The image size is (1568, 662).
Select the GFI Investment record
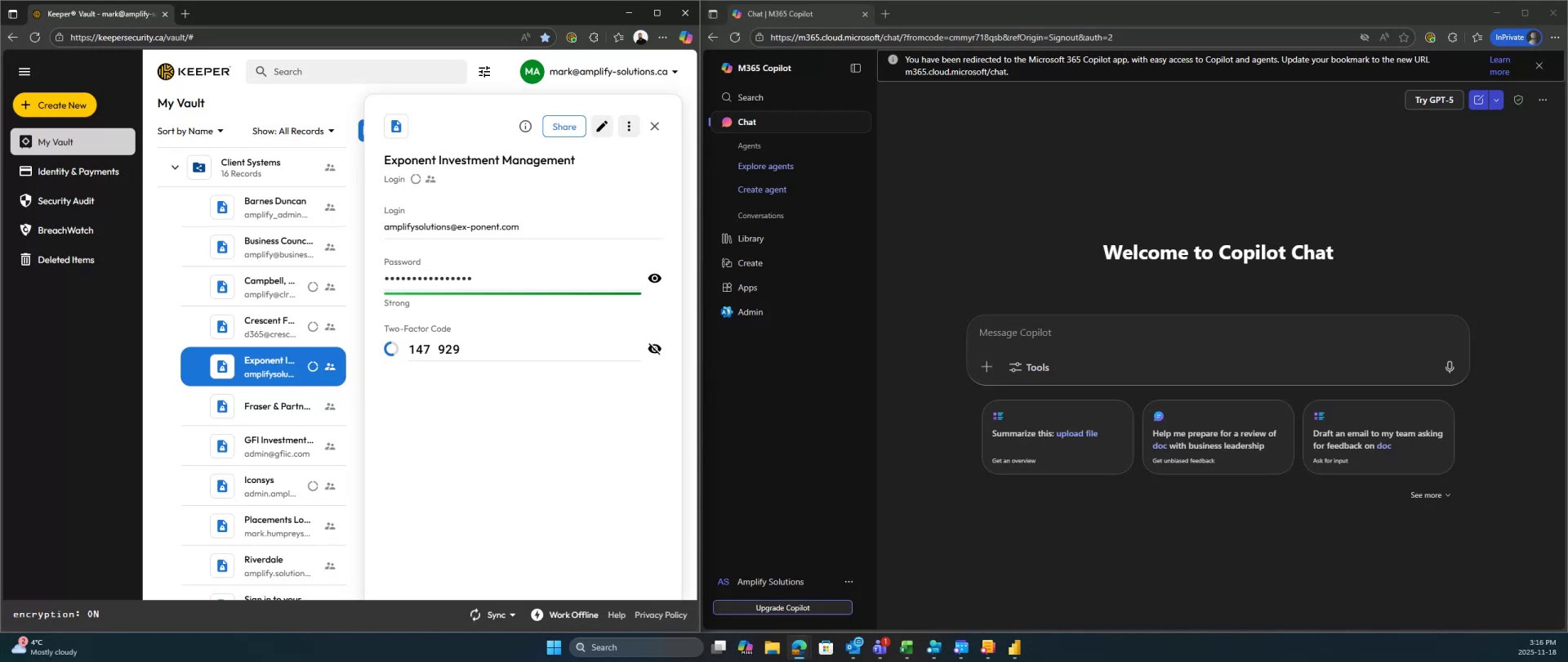click(x=263, y=446)
